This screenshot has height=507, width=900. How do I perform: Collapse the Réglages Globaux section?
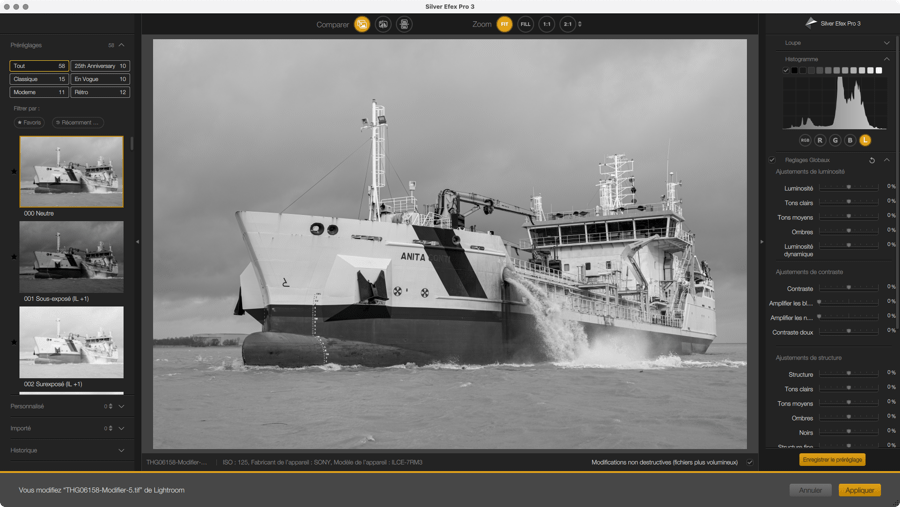click(x=887, y=160)
